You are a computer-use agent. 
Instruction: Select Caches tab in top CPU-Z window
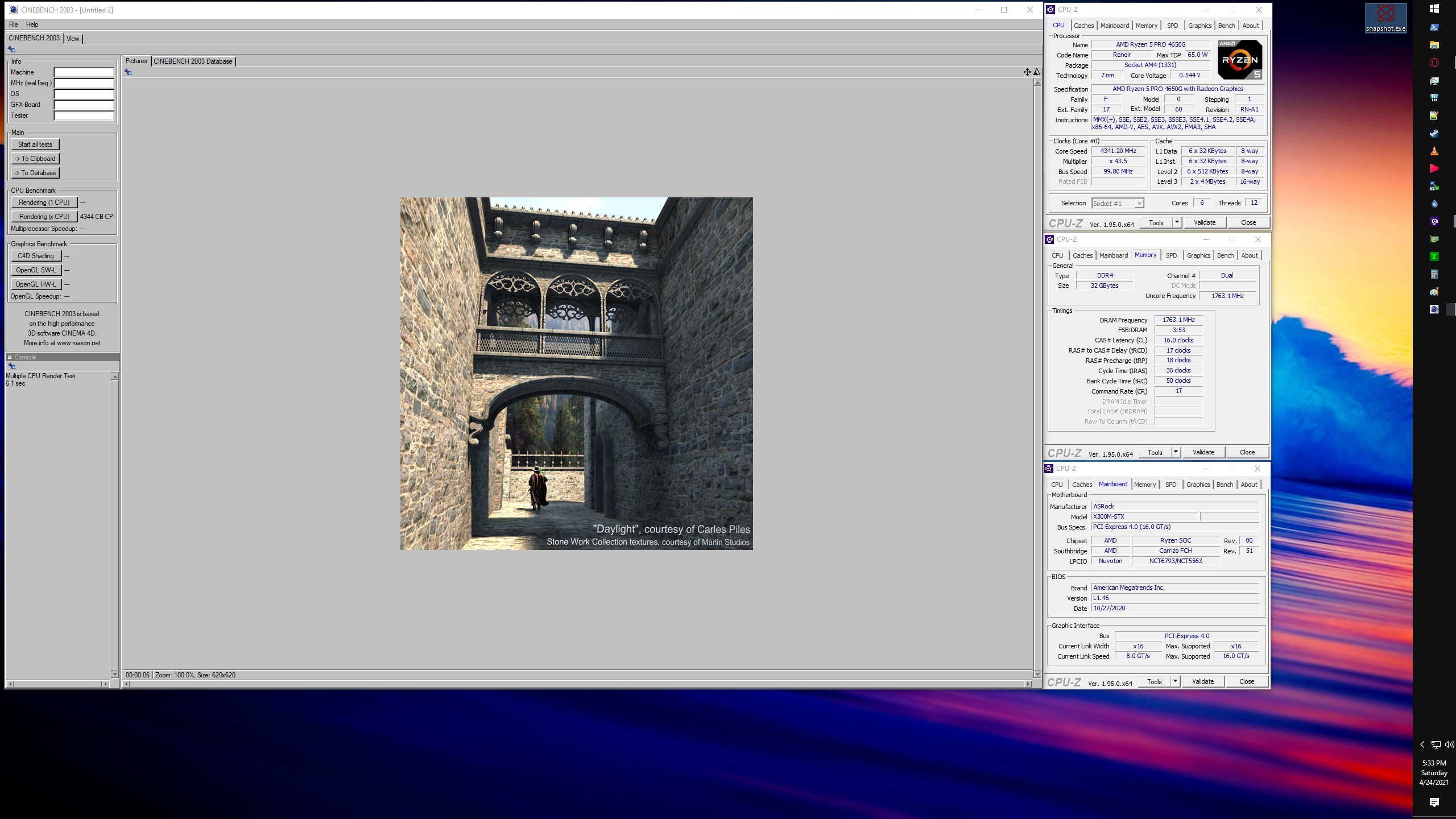tap(1084, 26)
